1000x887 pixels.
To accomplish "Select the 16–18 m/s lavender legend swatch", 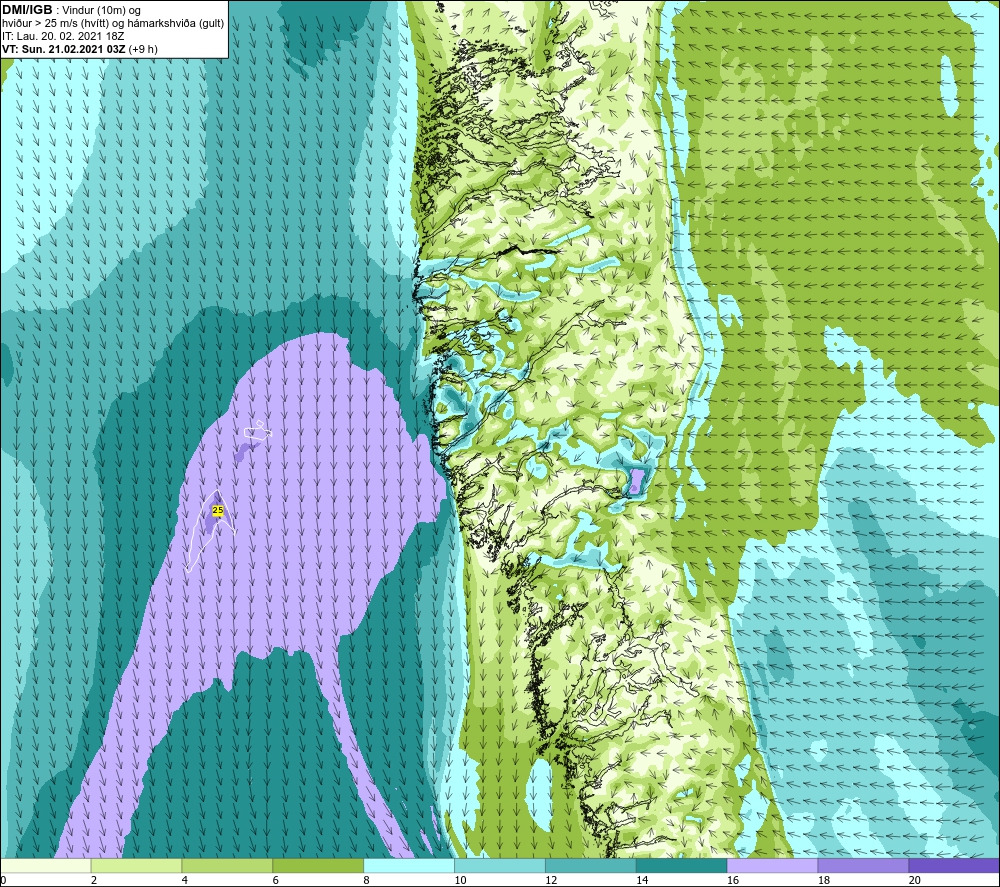I will 772,865.
